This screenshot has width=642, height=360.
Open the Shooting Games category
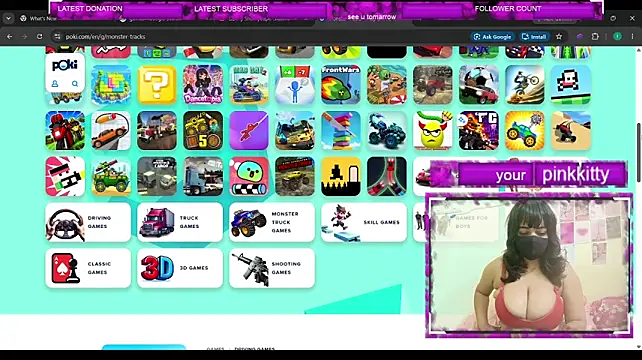(272, 268)
